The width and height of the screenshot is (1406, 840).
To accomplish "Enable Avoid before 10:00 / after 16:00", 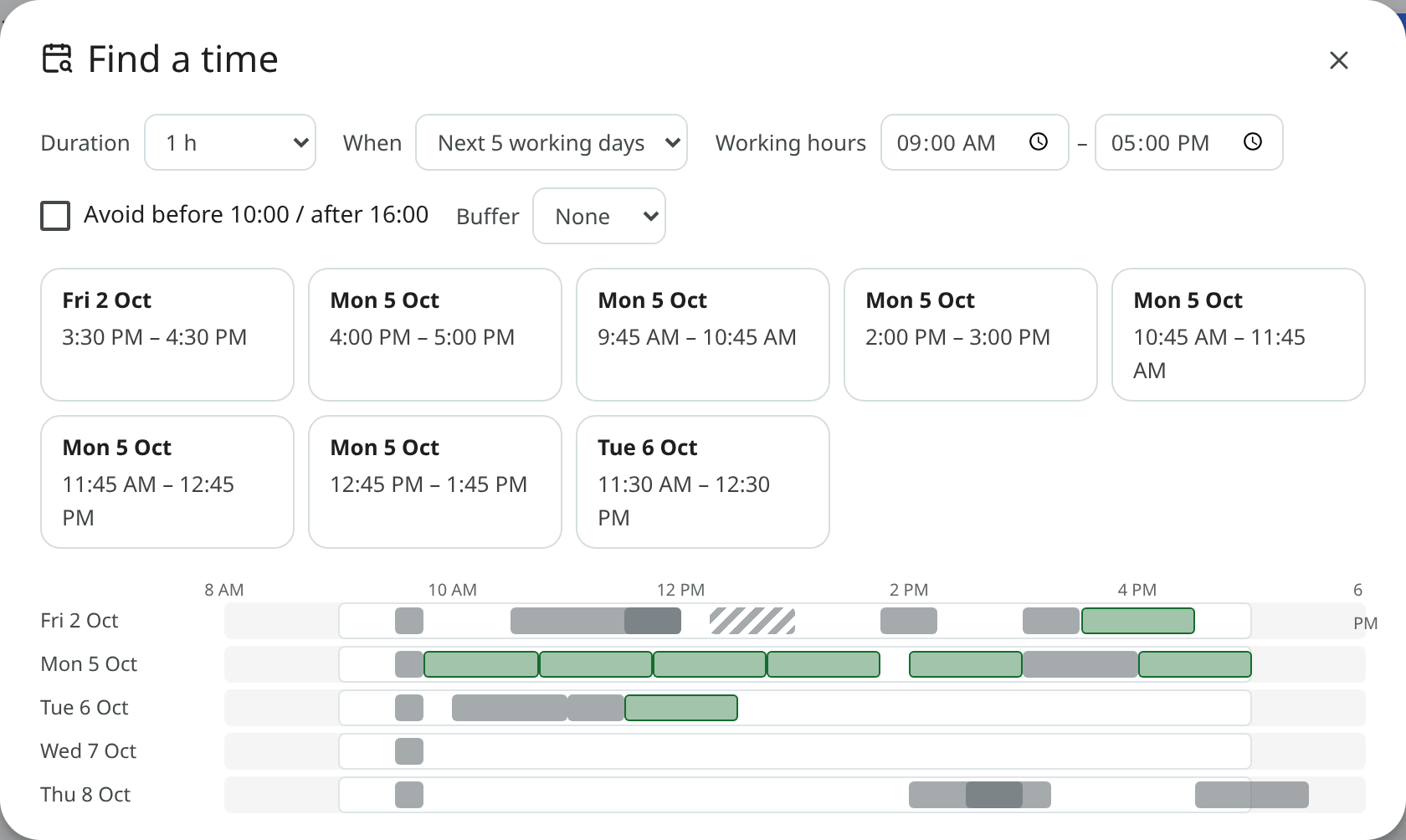I will 55,216.
